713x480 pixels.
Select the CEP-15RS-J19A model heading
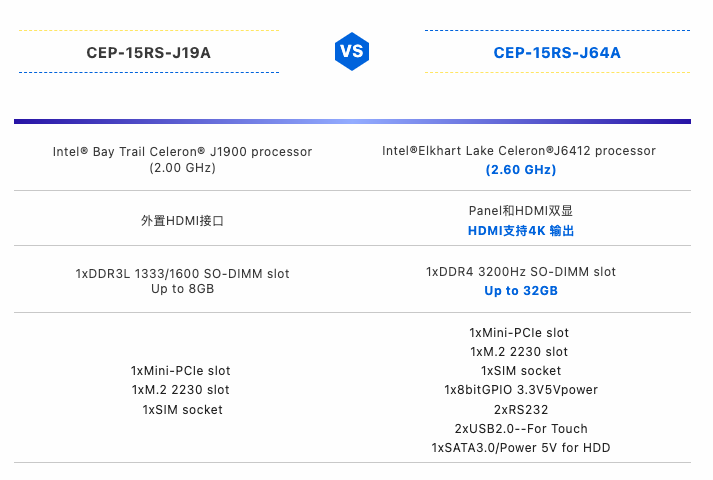[x=149, y=53]
